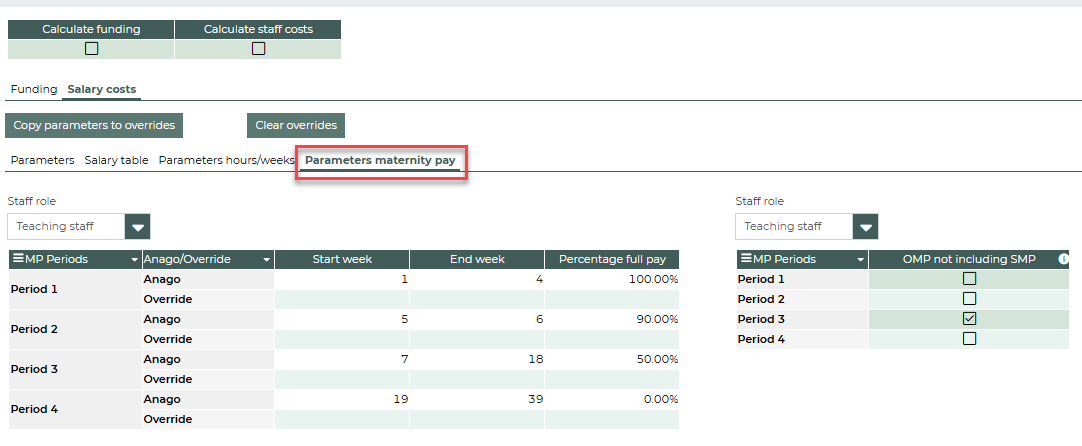The height and width of the screenshot is (446, 1082).
Task: Tick the Calculate funding checkbox
Action: click(x=91, y=48)
